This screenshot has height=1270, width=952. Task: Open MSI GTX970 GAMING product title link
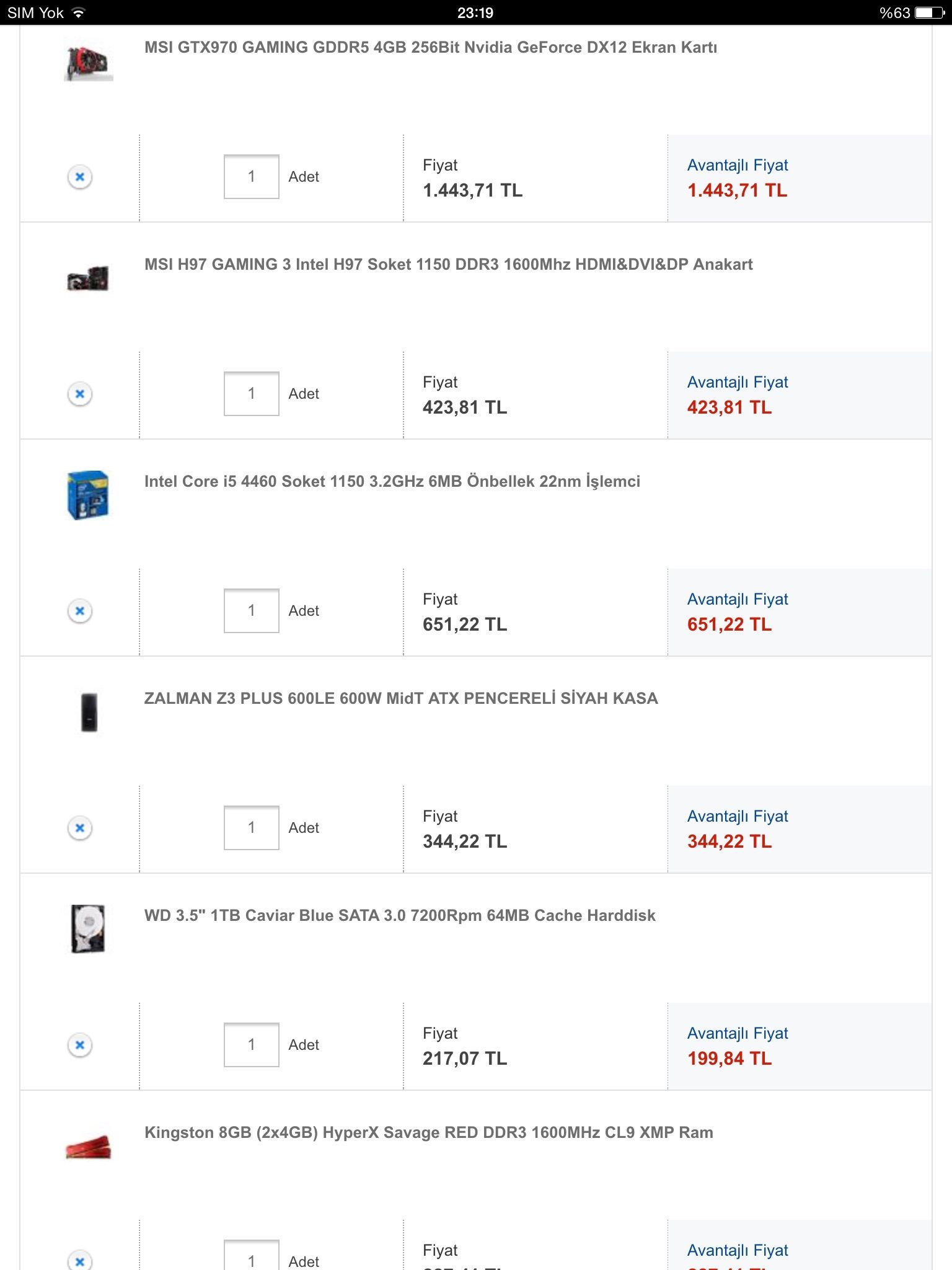click(x=430, y=48)
